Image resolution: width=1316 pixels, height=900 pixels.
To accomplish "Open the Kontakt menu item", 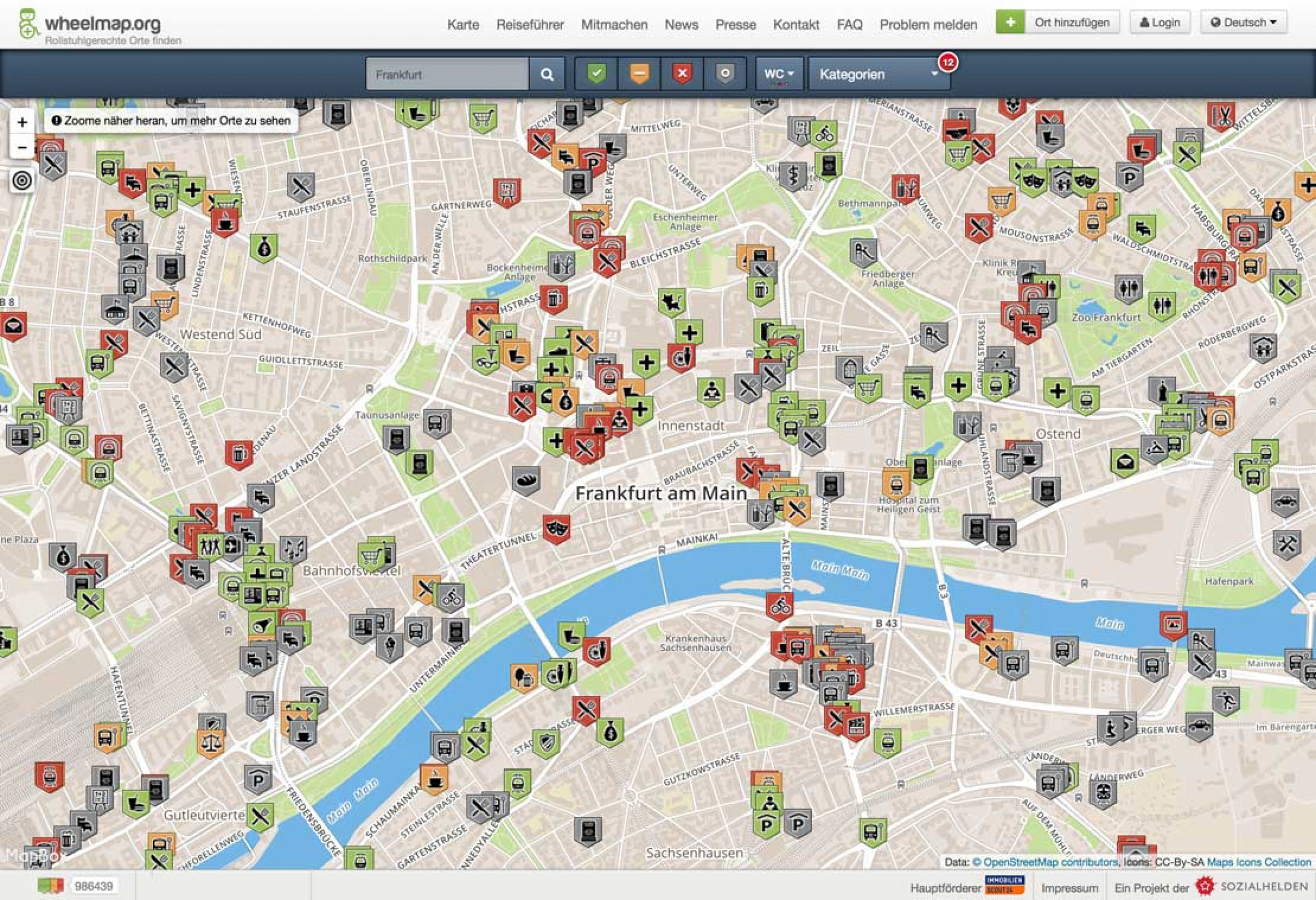I will [x=796, y=24].
